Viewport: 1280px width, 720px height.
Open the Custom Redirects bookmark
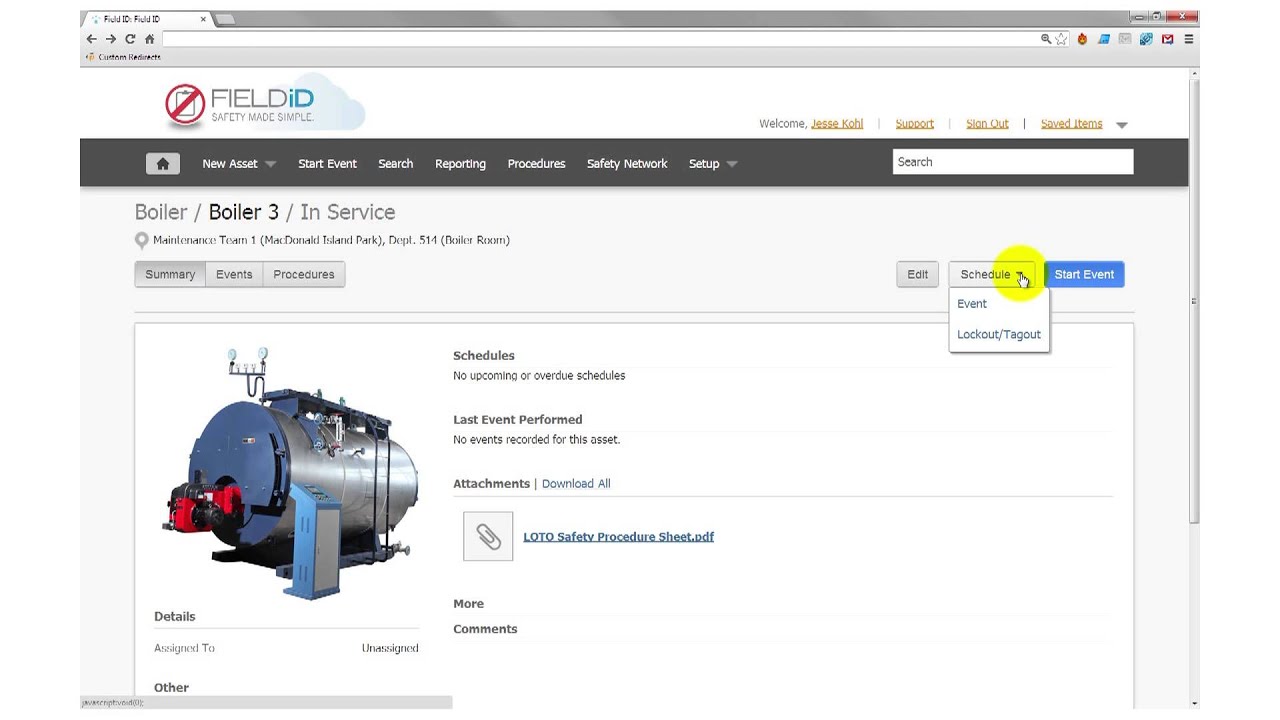[124, 57]
